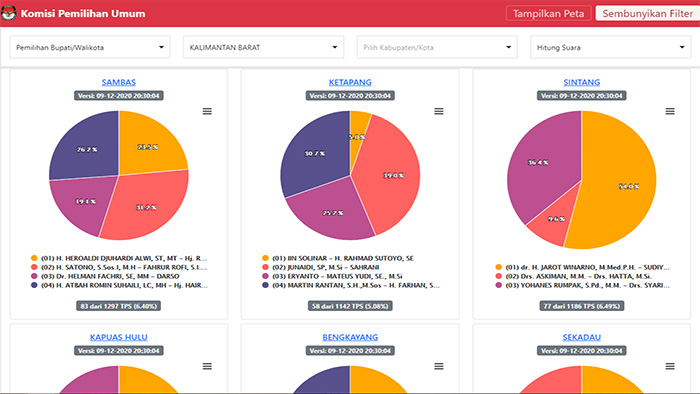This screenshot has width=700, height=394.
Task: Click "77 dari 1186 TPS" badge
Action: point(582,306)
